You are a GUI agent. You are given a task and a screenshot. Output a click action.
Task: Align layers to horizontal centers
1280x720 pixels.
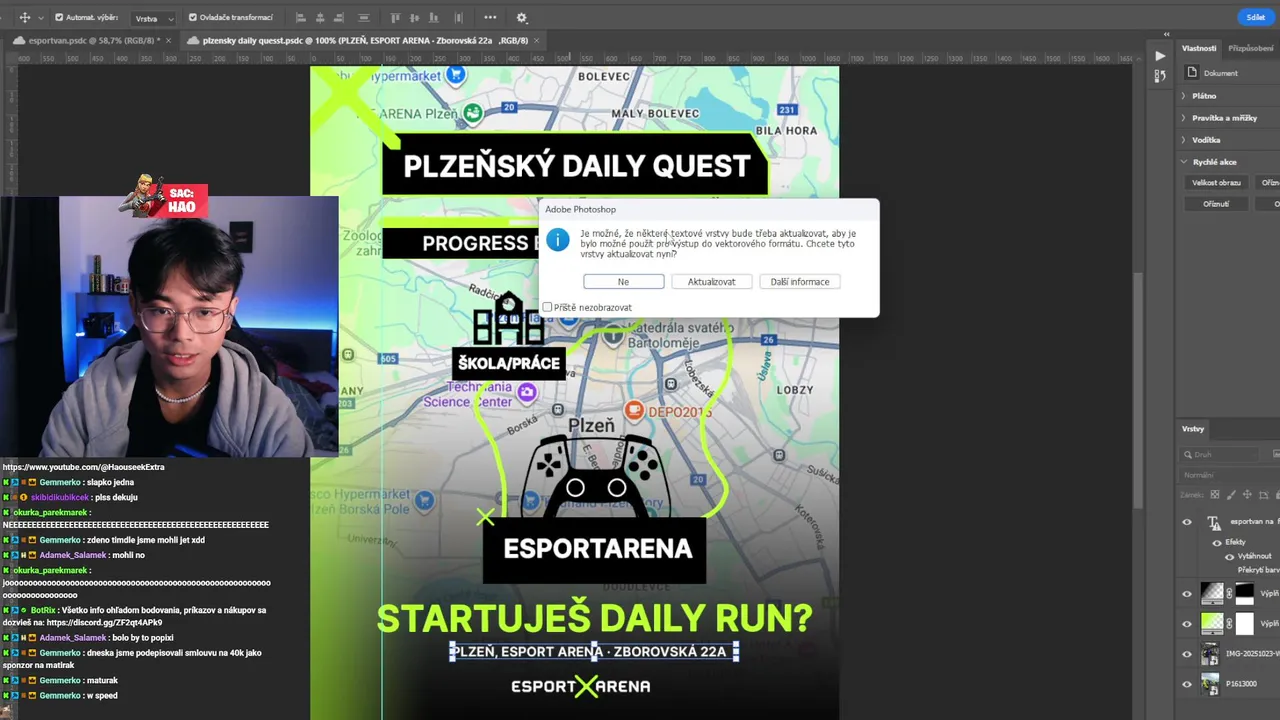tap(320, 17)
